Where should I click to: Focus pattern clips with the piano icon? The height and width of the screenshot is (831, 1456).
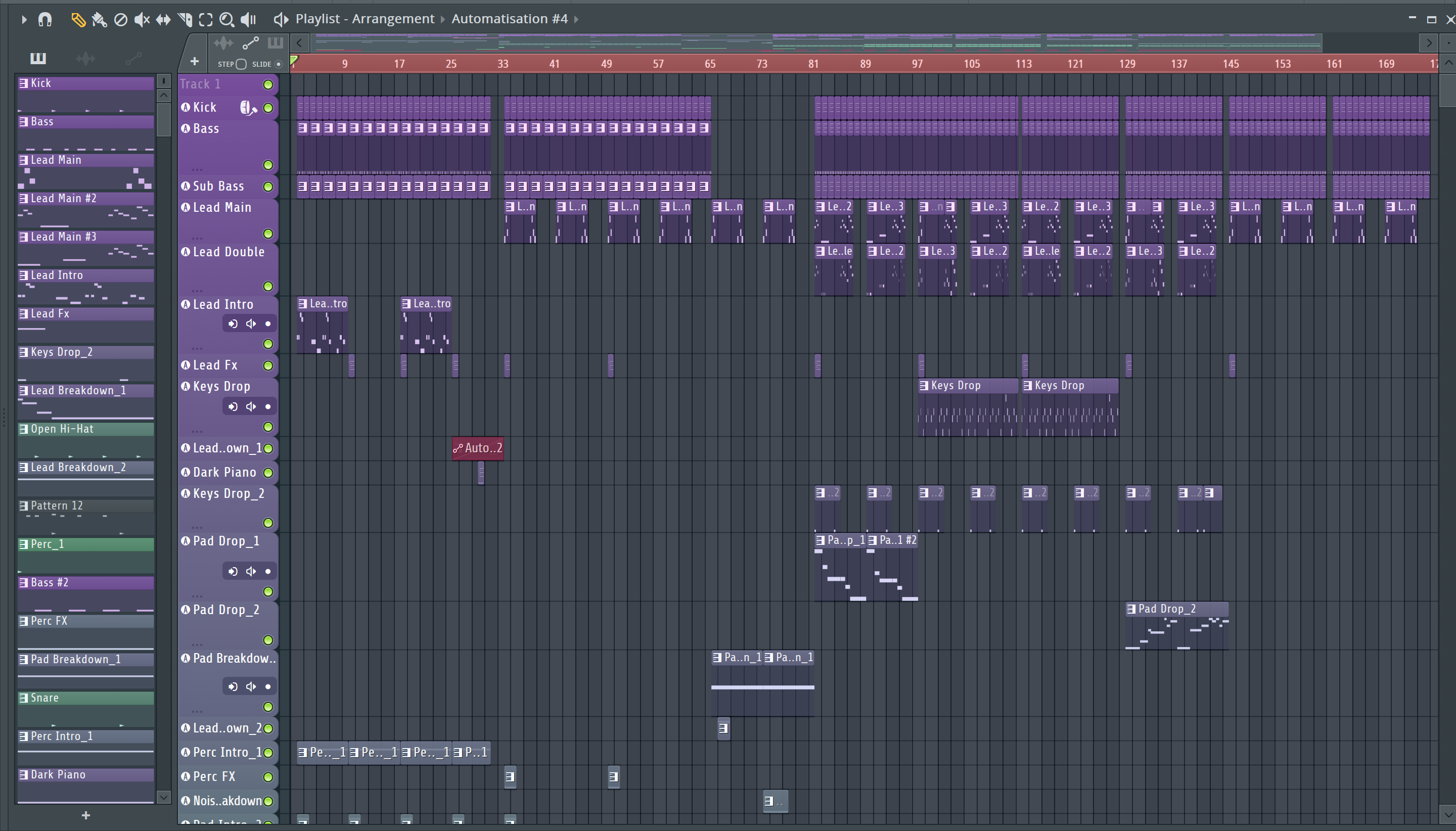275,43
